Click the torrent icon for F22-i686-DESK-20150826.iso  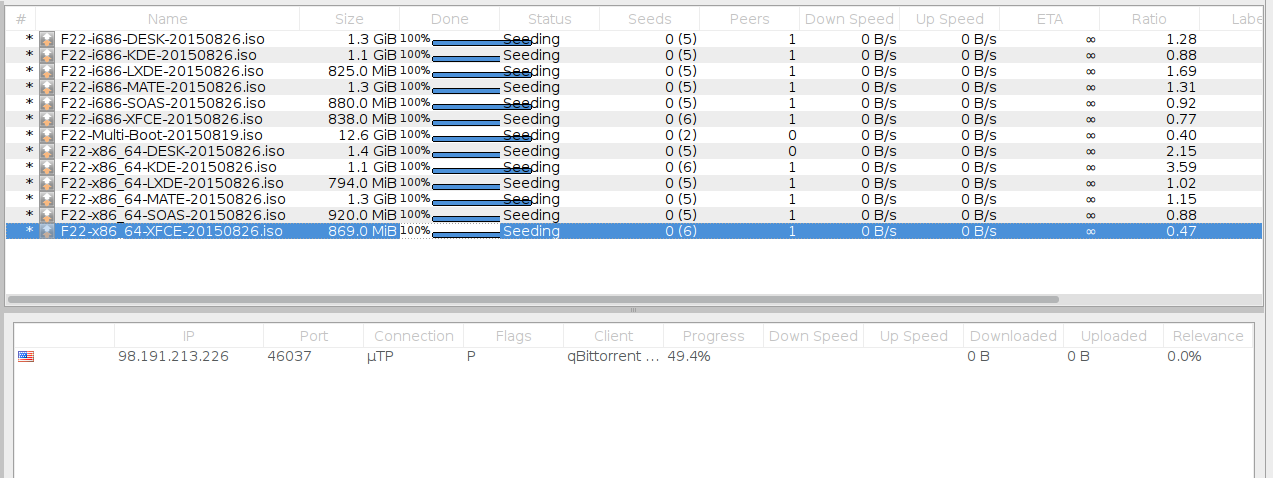[47, 39]
